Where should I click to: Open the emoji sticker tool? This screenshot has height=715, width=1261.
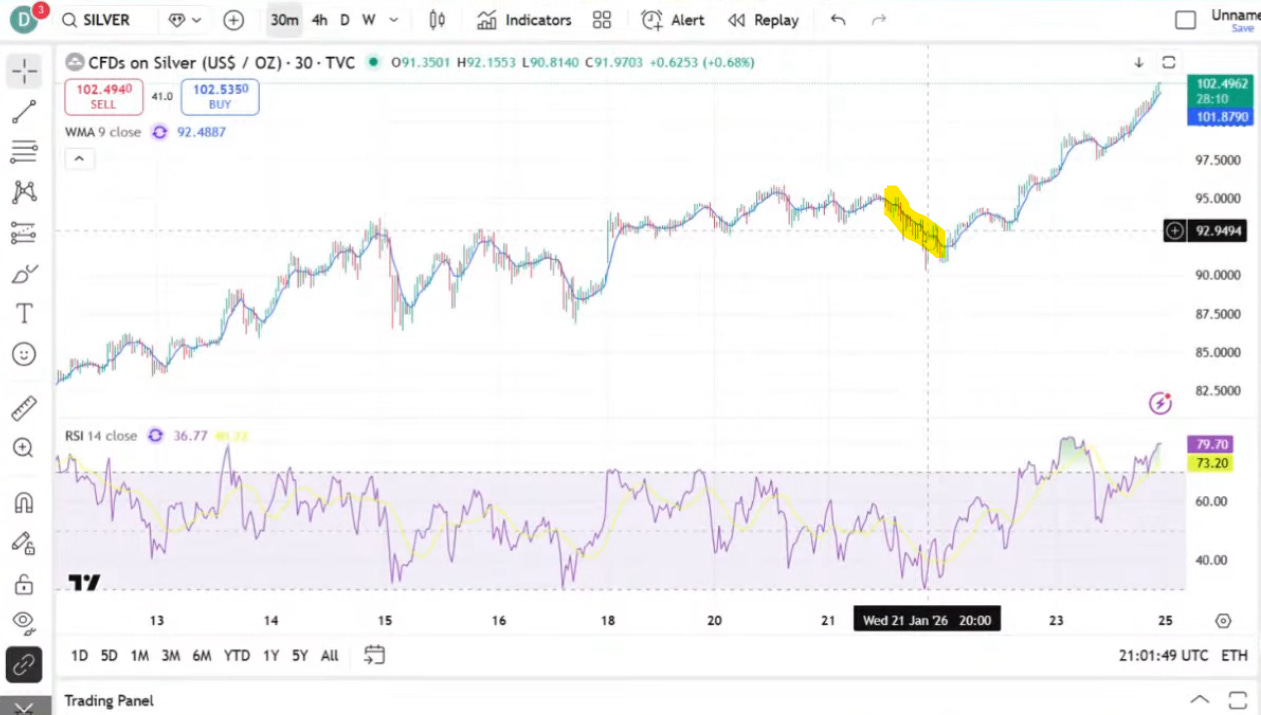(x=24, y=354)
